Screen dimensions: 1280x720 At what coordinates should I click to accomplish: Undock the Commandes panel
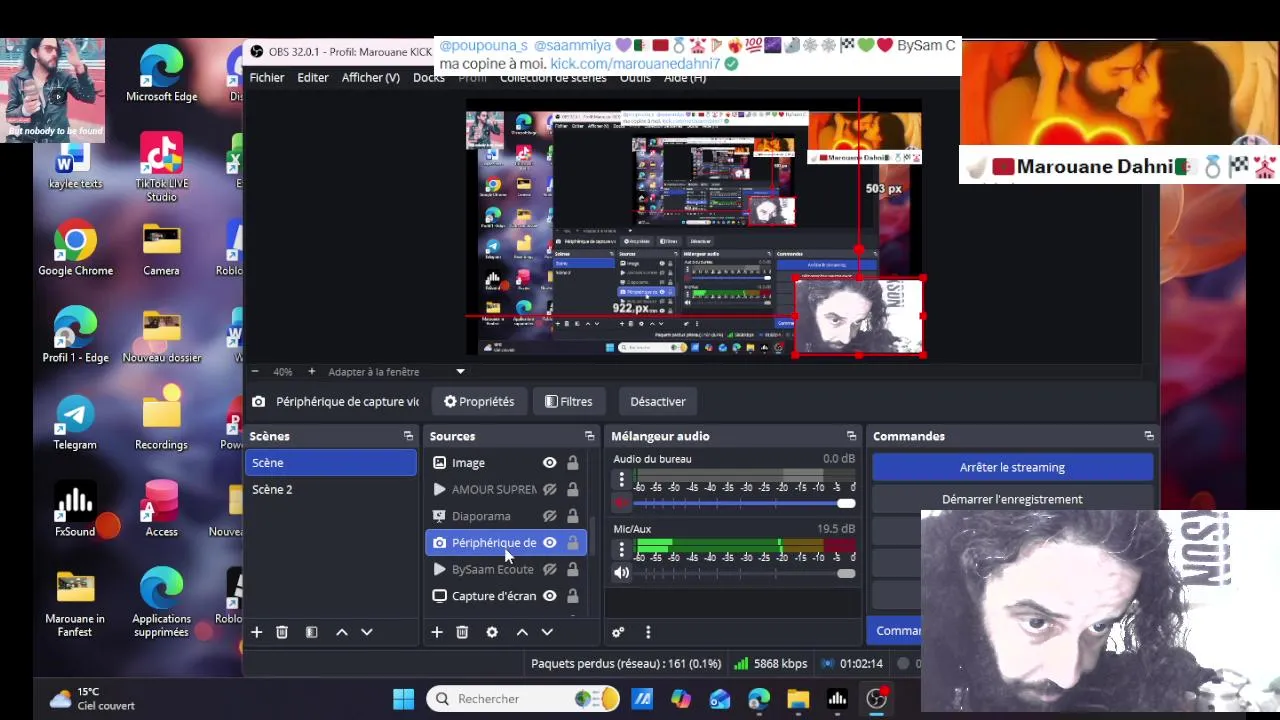tap(1149, 436)
